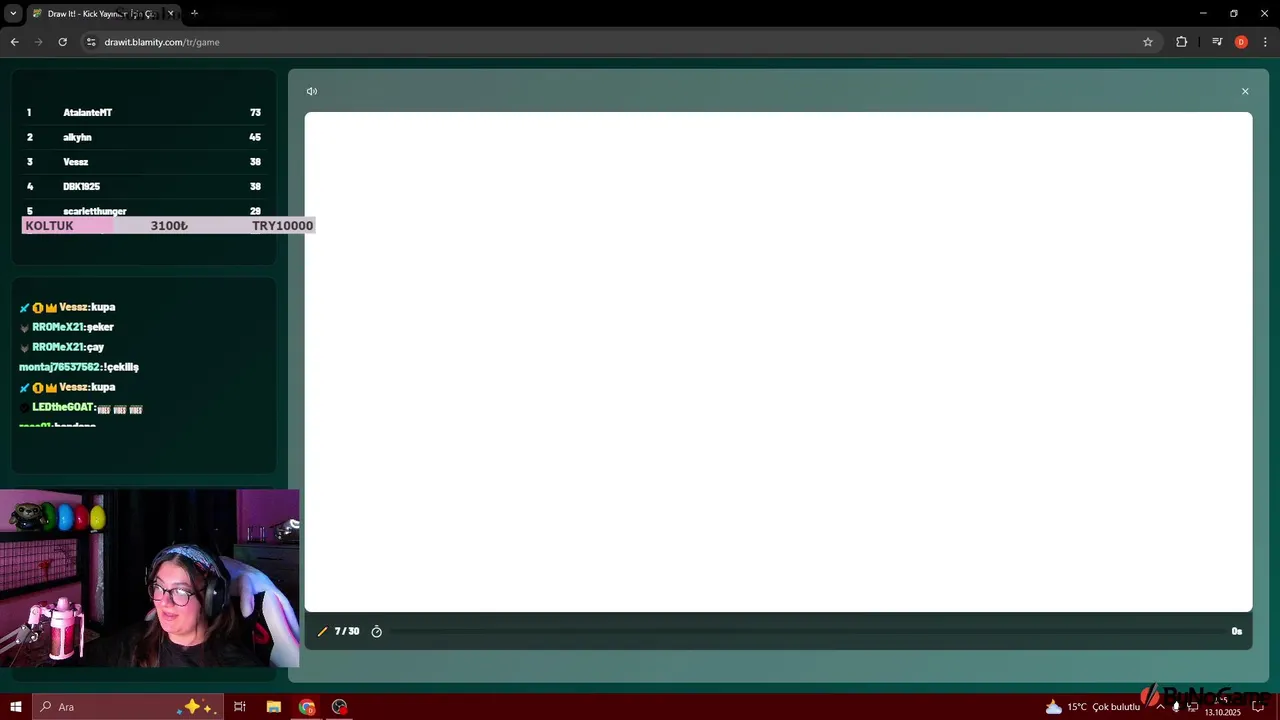1280x720 pixels.
Task: Click LEDtheGOAT's chat message
Action: [x=81, y=408]
